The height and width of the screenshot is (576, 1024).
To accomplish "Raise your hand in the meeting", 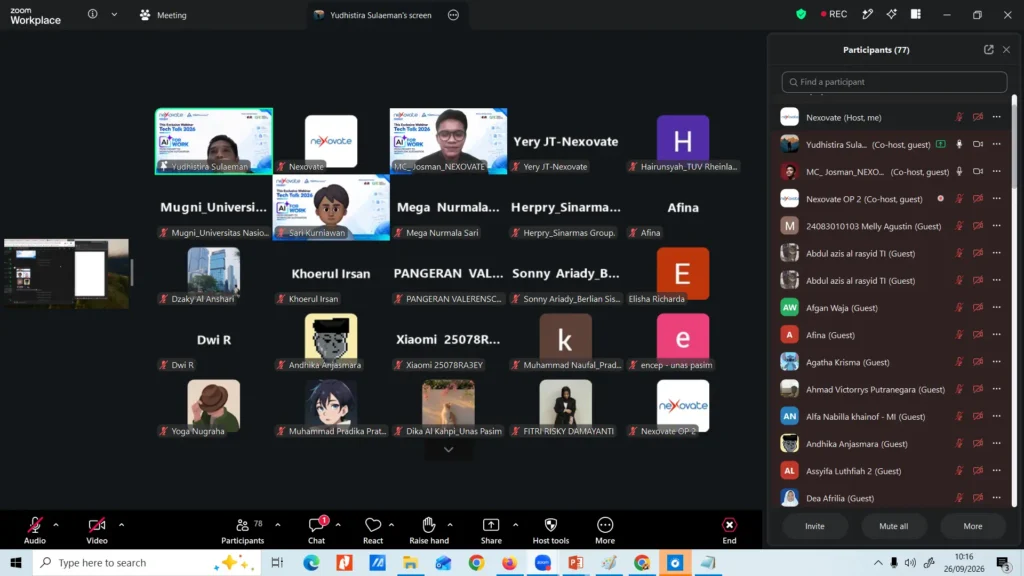I will click(429, 530).
